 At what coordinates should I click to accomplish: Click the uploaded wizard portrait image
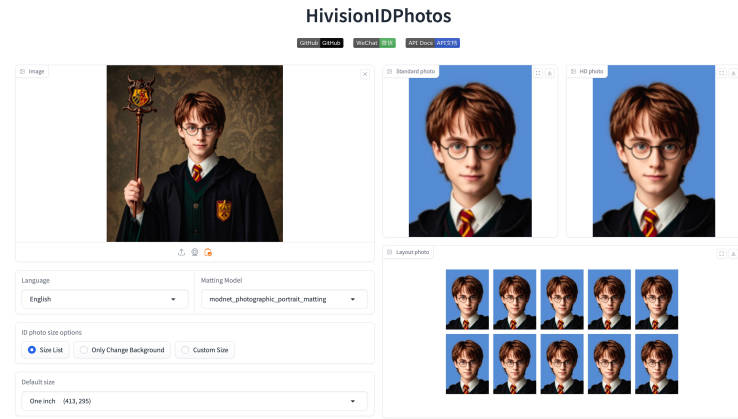(x=195, y=153)
